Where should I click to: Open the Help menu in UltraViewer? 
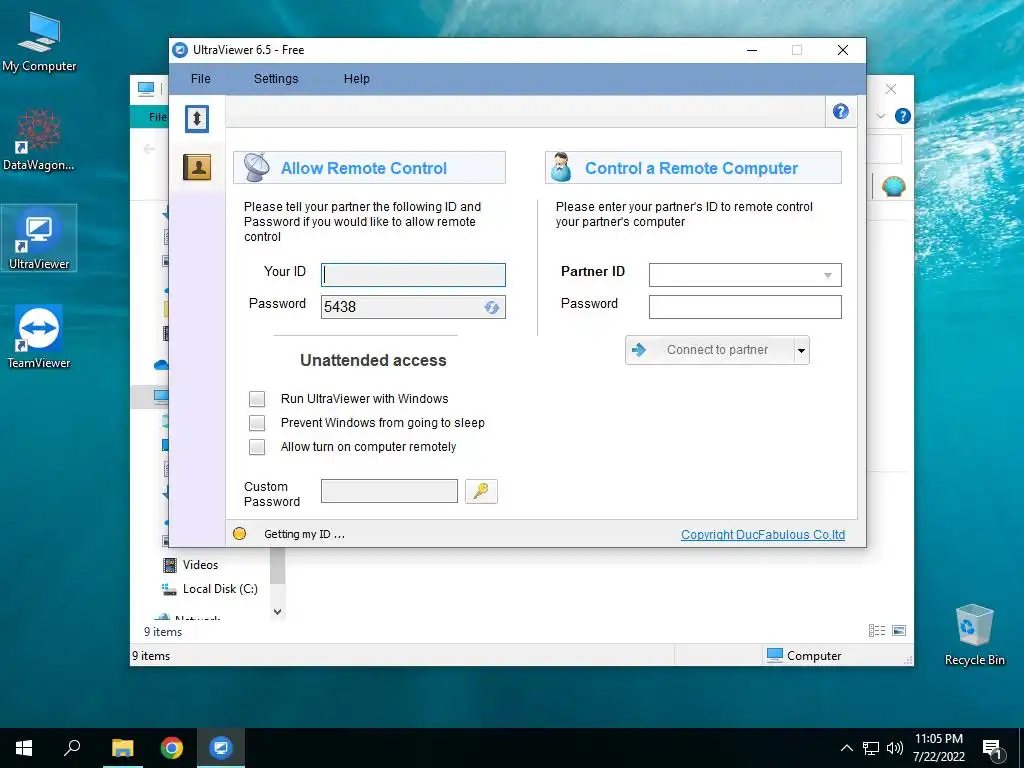click(357, 79)
